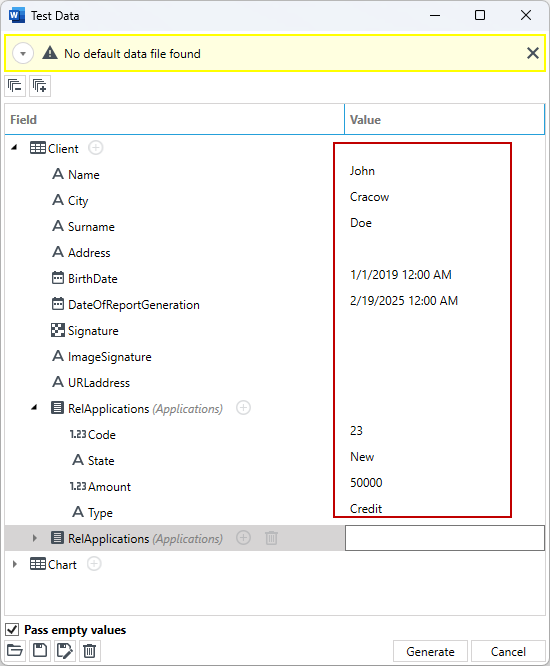
Task: Expand the highlighted RelApplications row
Action: point(35,538)
